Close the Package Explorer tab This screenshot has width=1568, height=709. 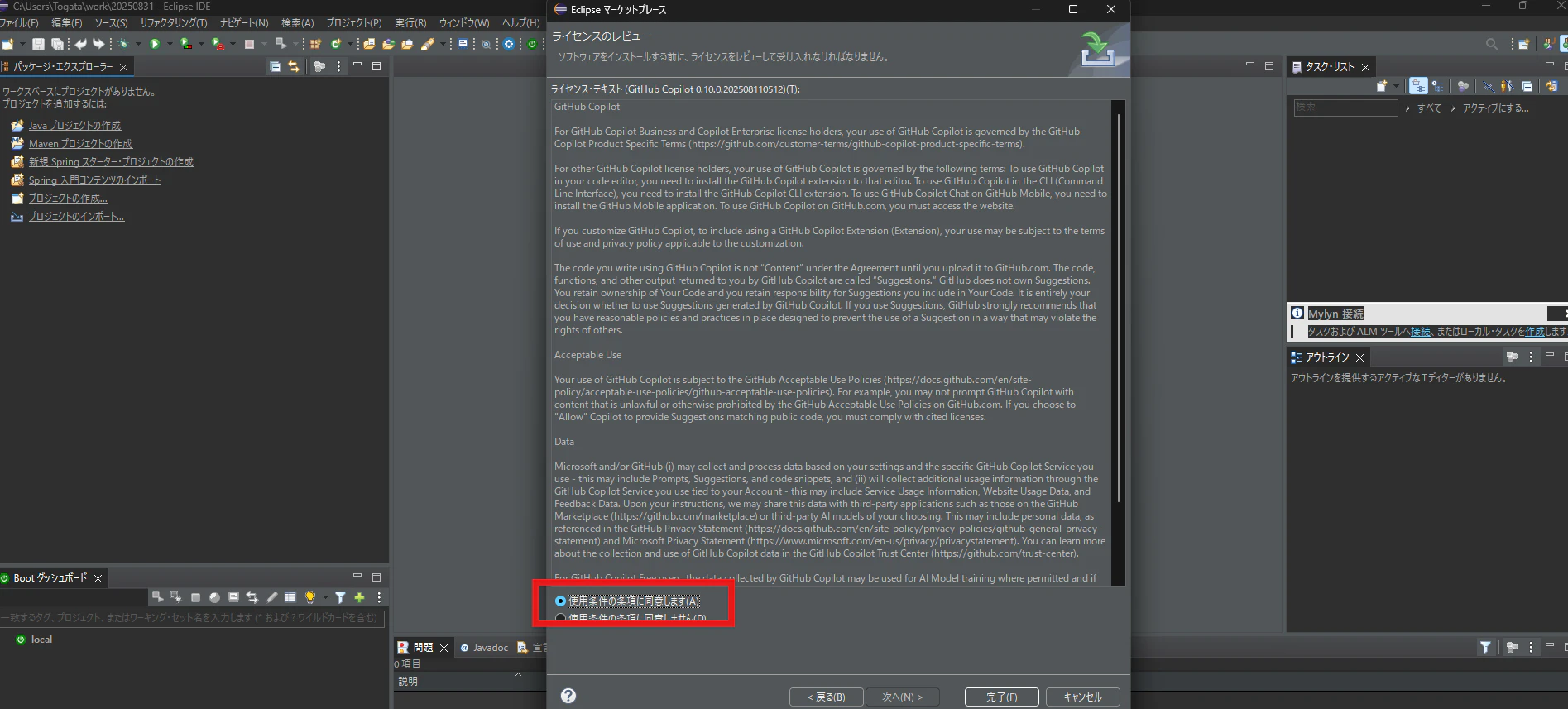point(124,67)
